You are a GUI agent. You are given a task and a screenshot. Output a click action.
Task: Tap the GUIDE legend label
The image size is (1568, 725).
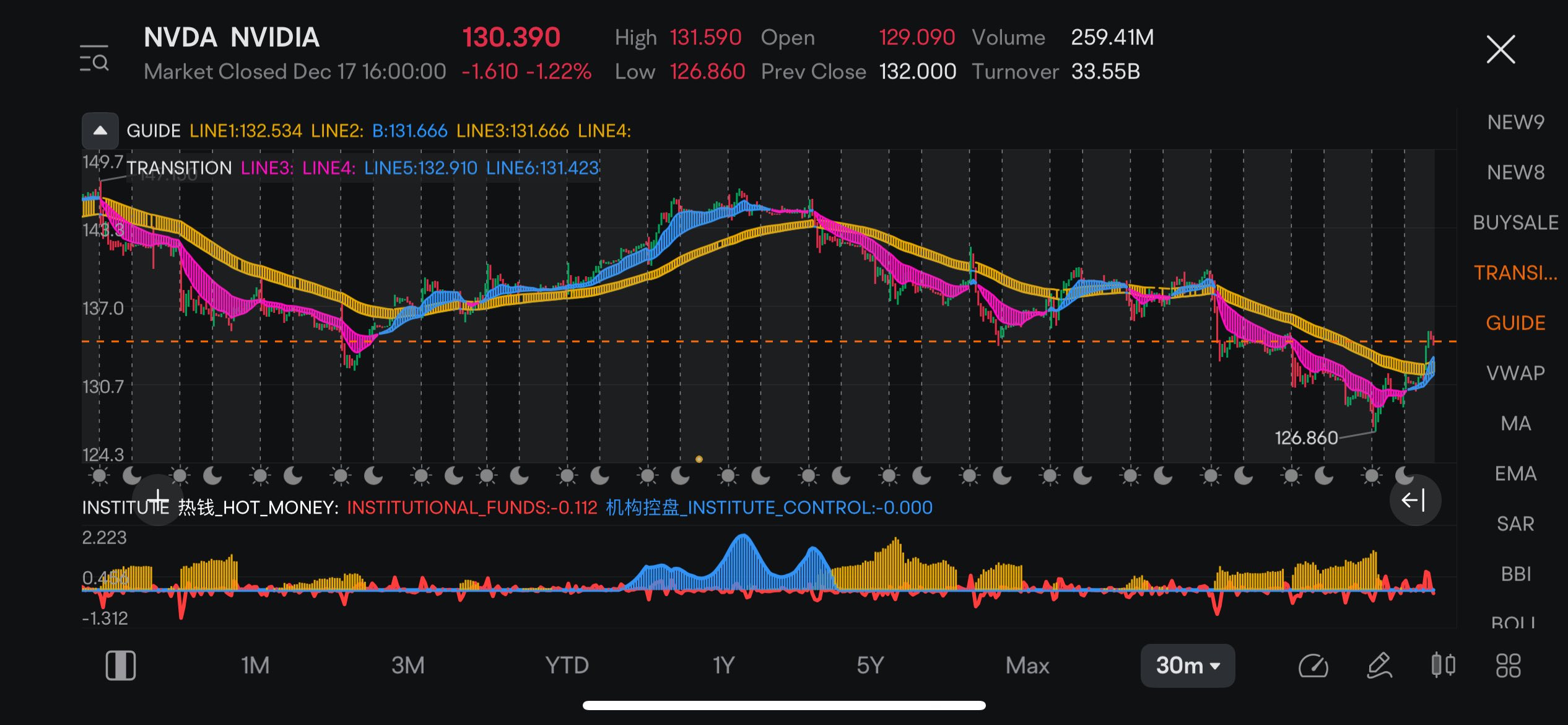click(154, 131)
